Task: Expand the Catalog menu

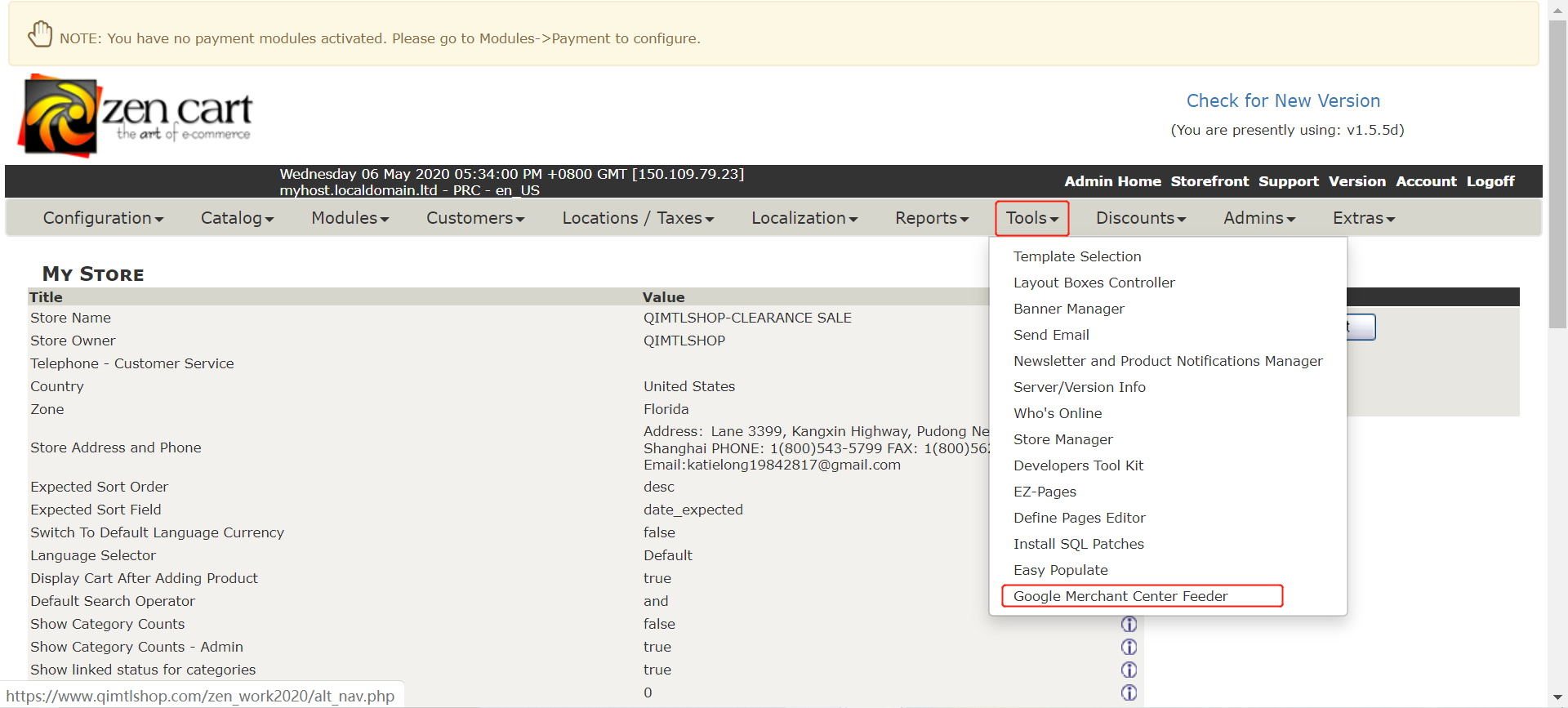Action: (x=237, y=218)
